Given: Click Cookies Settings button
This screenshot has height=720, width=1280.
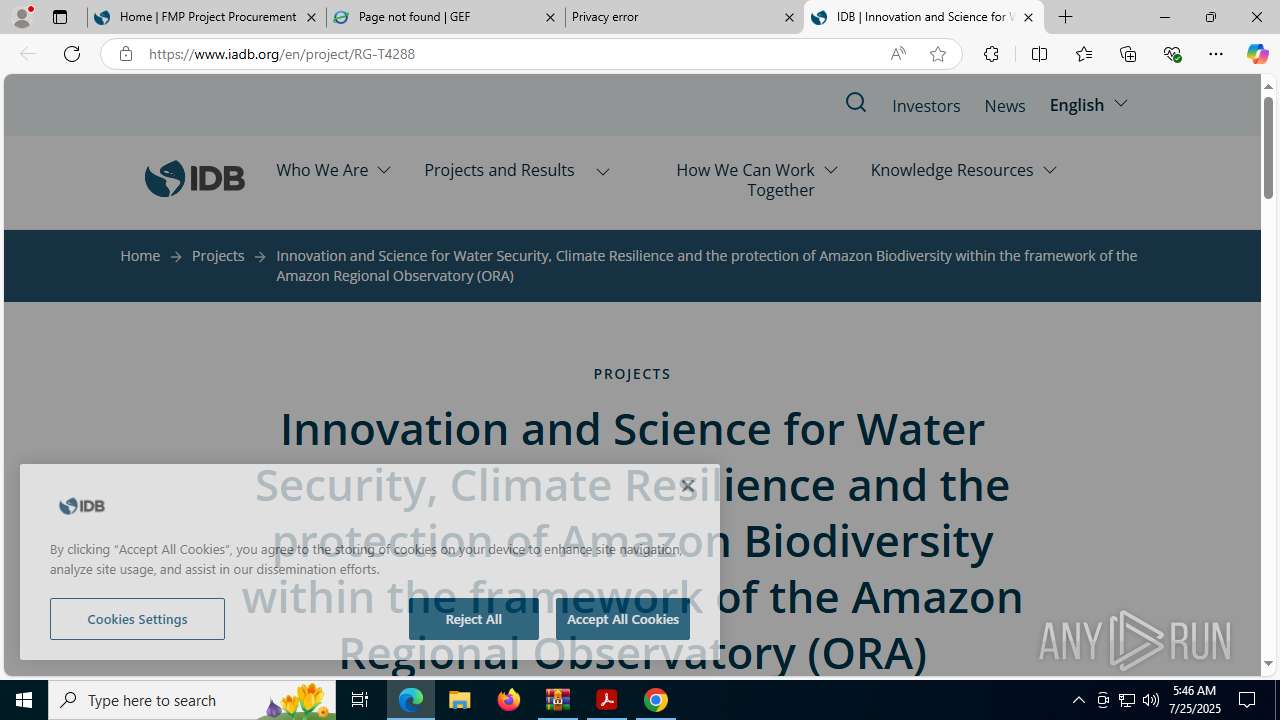Looking at the screenshot, I should click(x=137, y=619).
